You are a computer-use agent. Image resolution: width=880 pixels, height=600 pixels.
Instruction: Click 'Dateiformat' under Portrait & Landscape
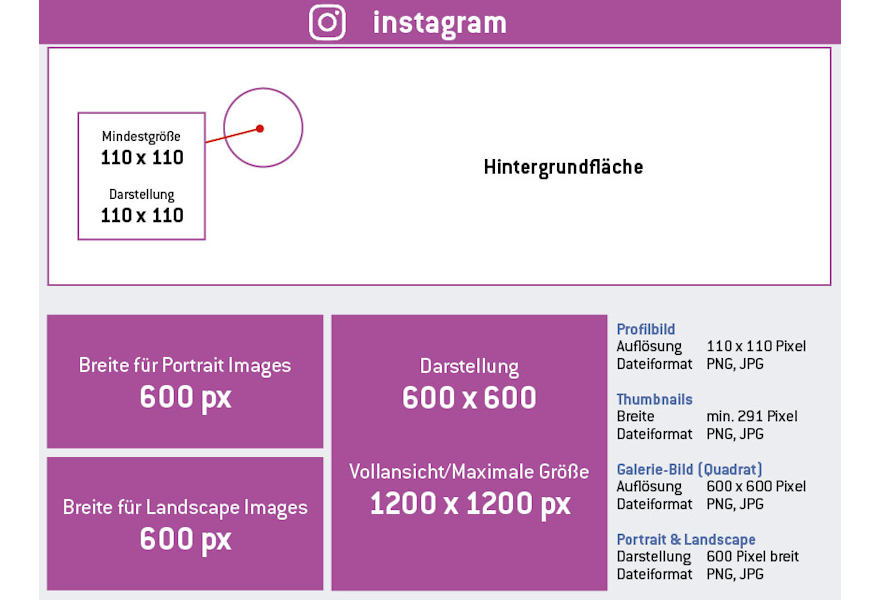(x=654, y=574)
